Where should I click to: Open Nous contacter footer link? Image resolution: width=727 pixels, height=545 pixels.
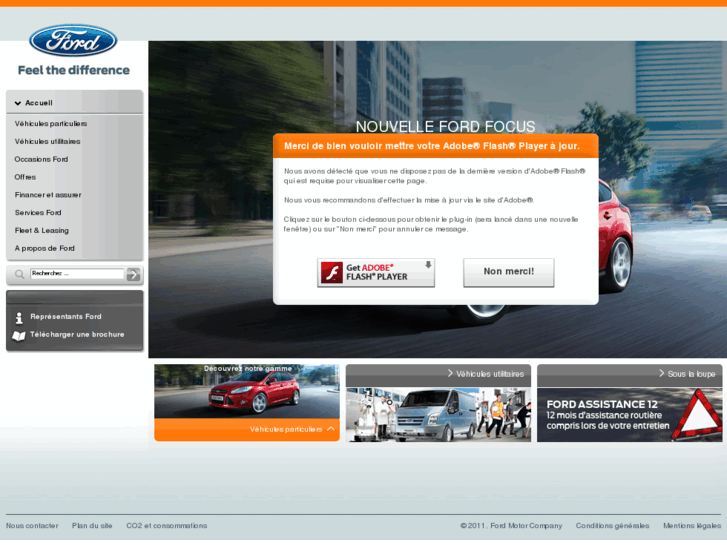32,526
